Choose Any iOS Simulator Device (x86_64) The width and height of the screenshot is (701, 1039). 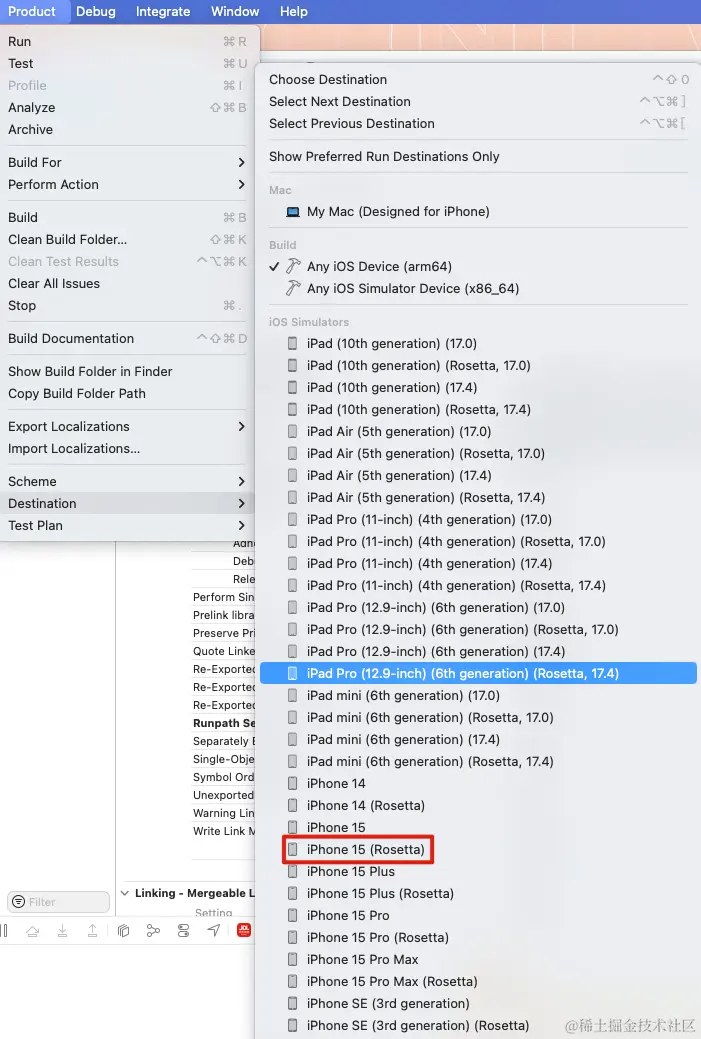pyautogui.click(x=413, y=289)
